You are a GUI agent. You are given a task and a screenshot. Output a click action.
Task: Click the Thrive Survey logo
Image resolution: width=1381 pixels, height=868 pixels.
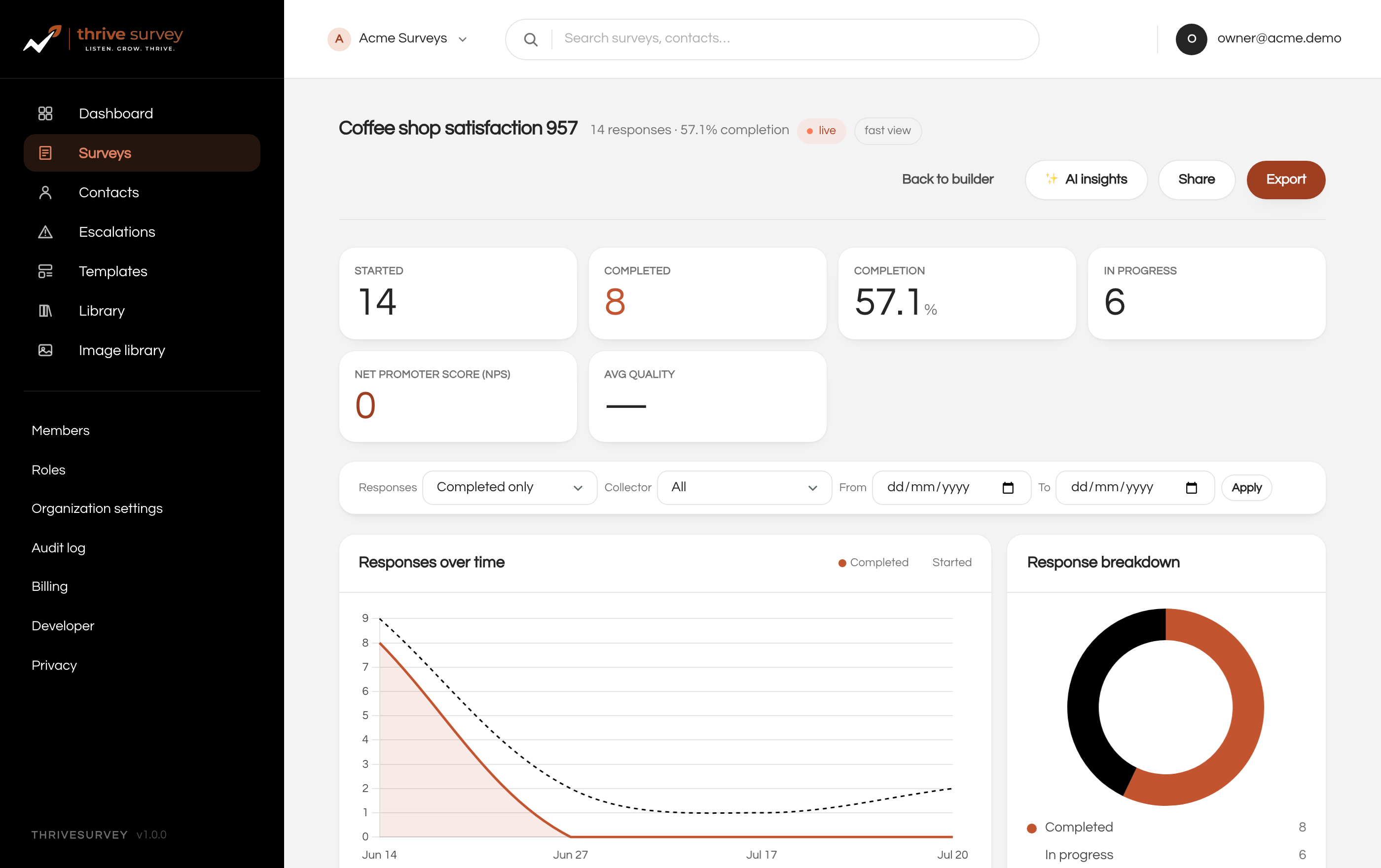103,39
